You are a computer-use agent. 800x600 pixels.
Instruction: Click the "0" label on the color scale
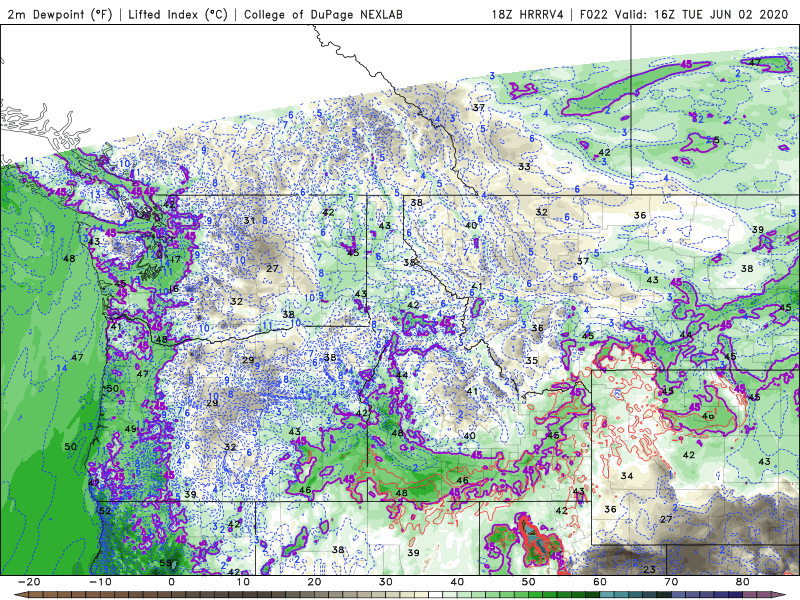coord(171,582)
